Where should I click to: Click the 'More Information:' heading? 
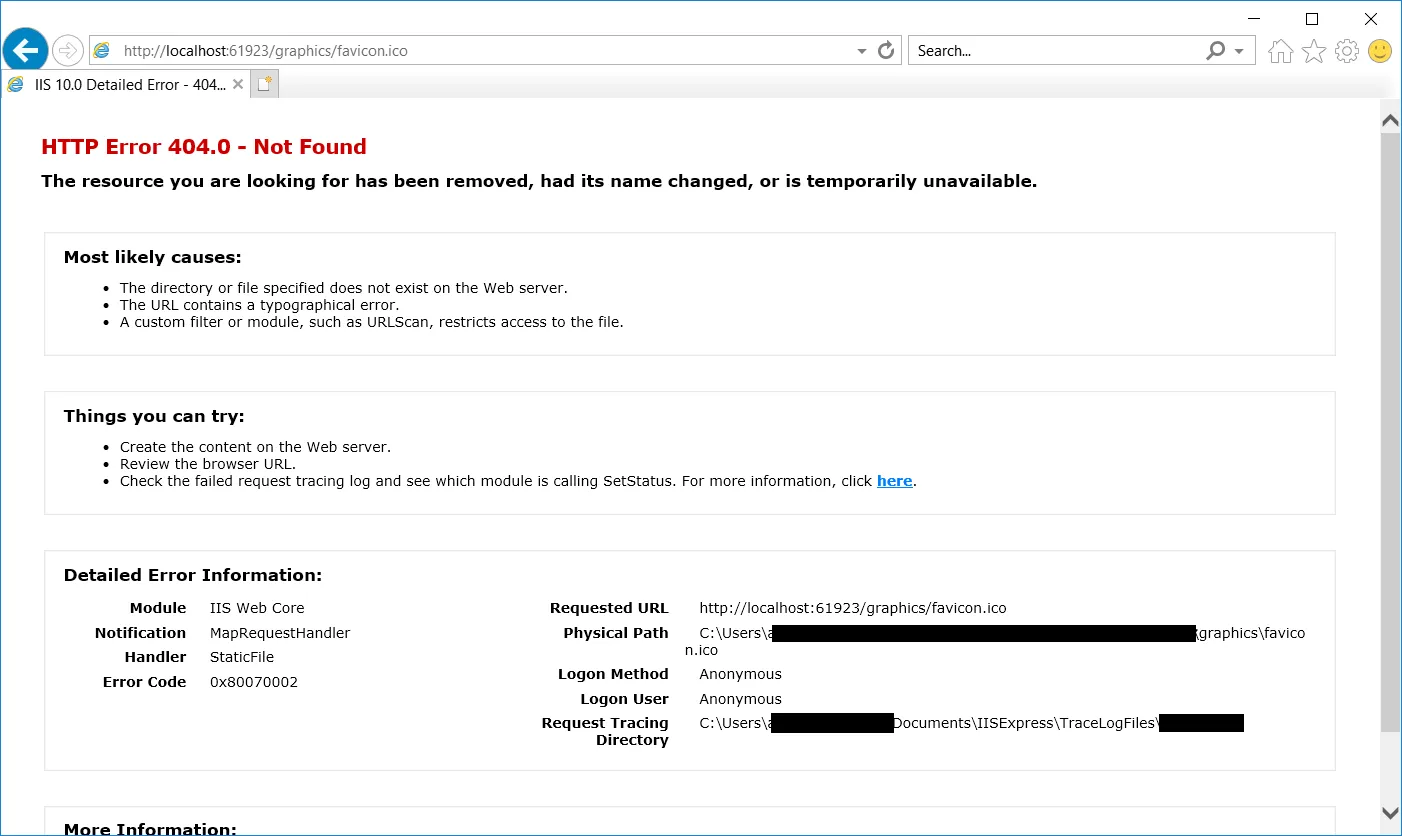150,828
